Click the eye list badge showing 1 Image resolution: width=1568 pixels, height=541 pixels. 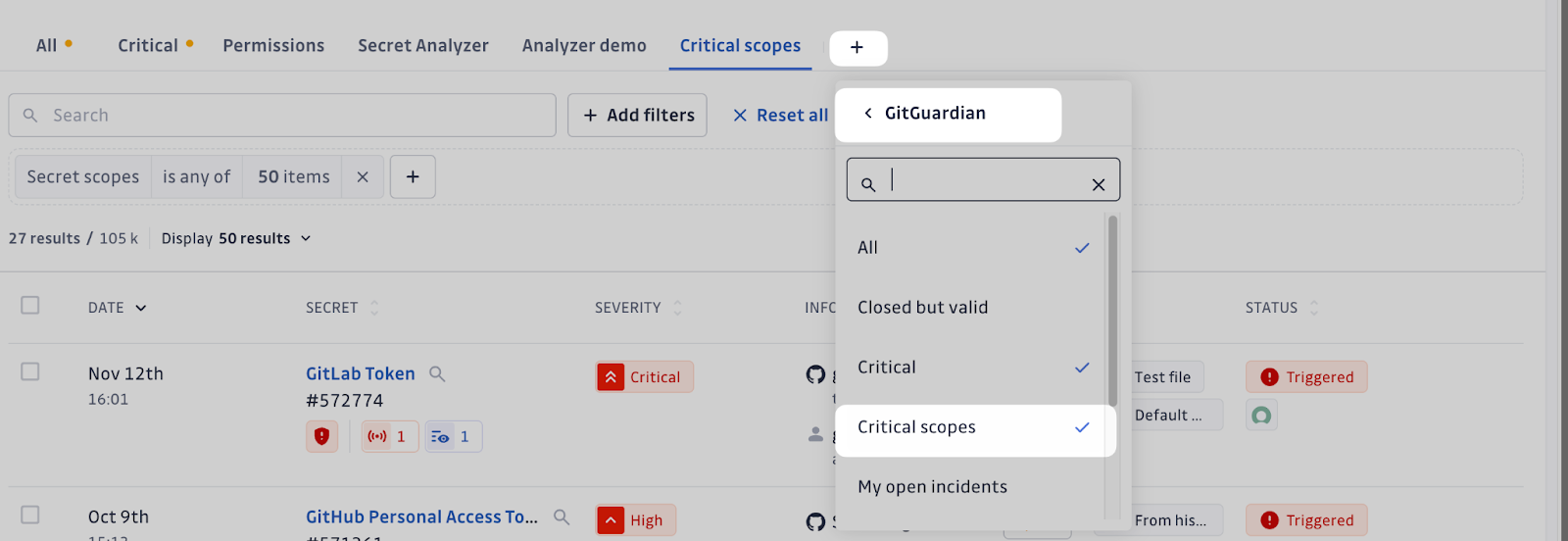pyautogui.click(x=453, y=436)
